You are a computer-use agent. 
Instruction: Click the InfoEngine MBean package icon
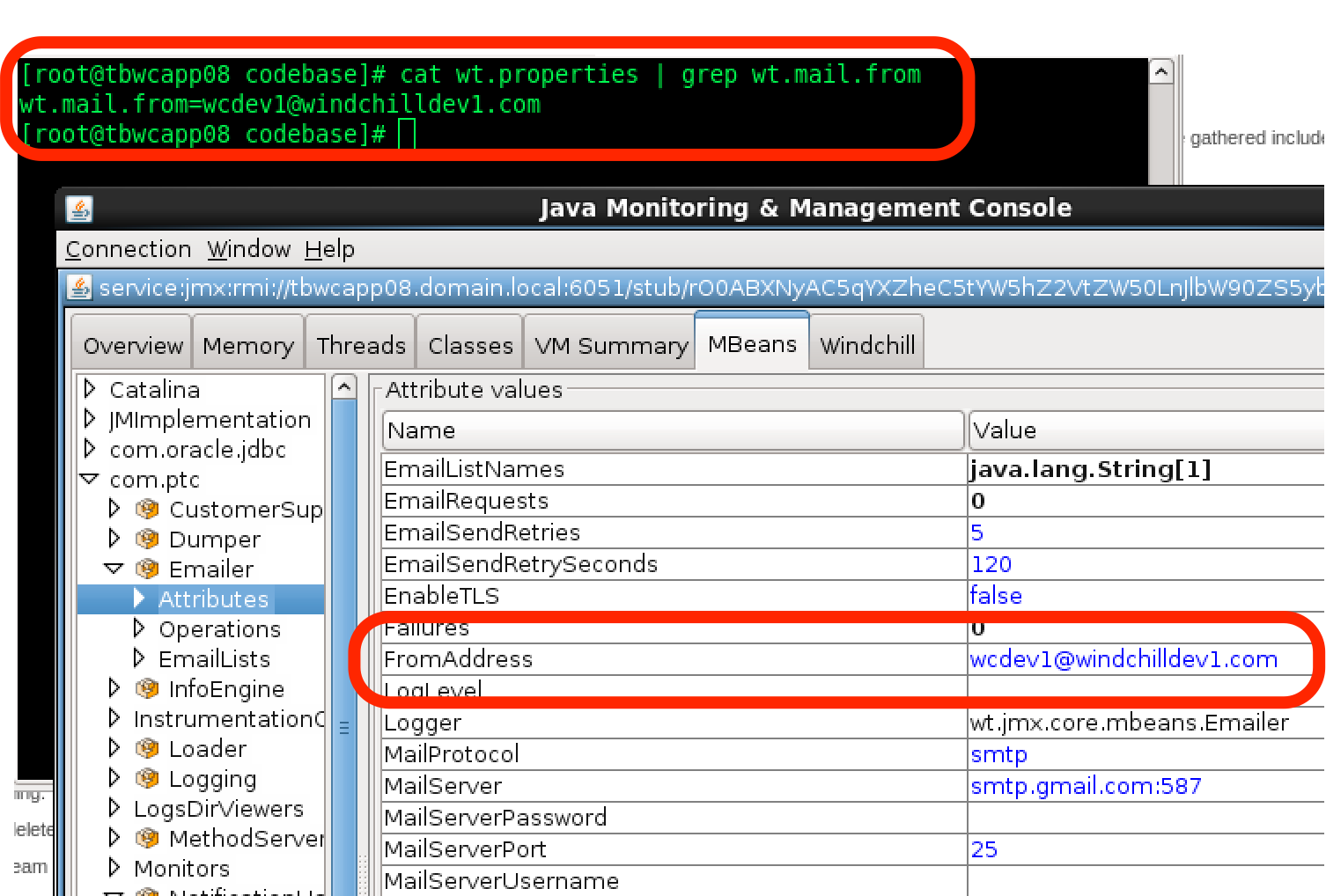[x=147, y=689]
